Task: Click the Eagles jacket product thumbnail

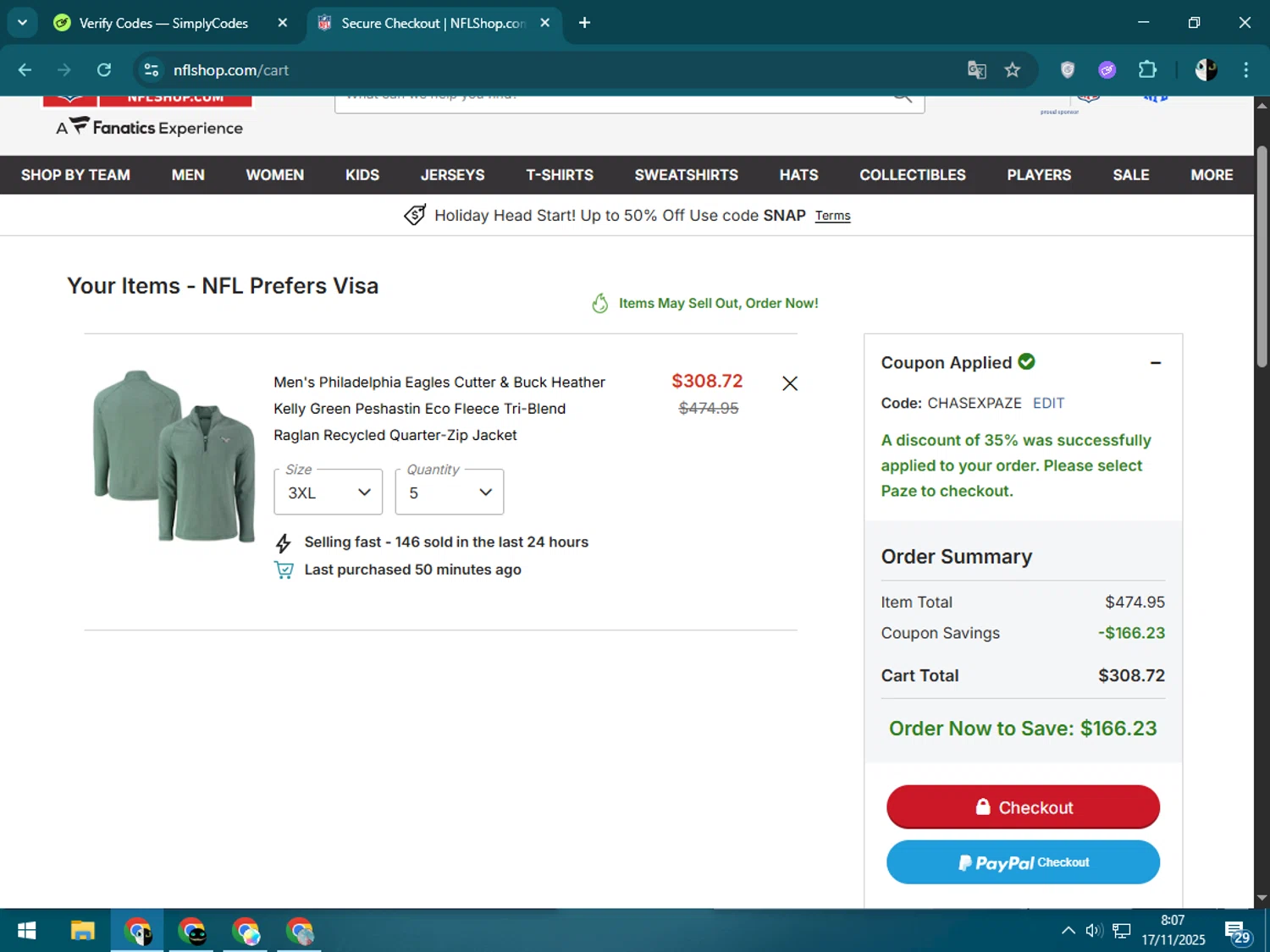Action: point(174,455)
